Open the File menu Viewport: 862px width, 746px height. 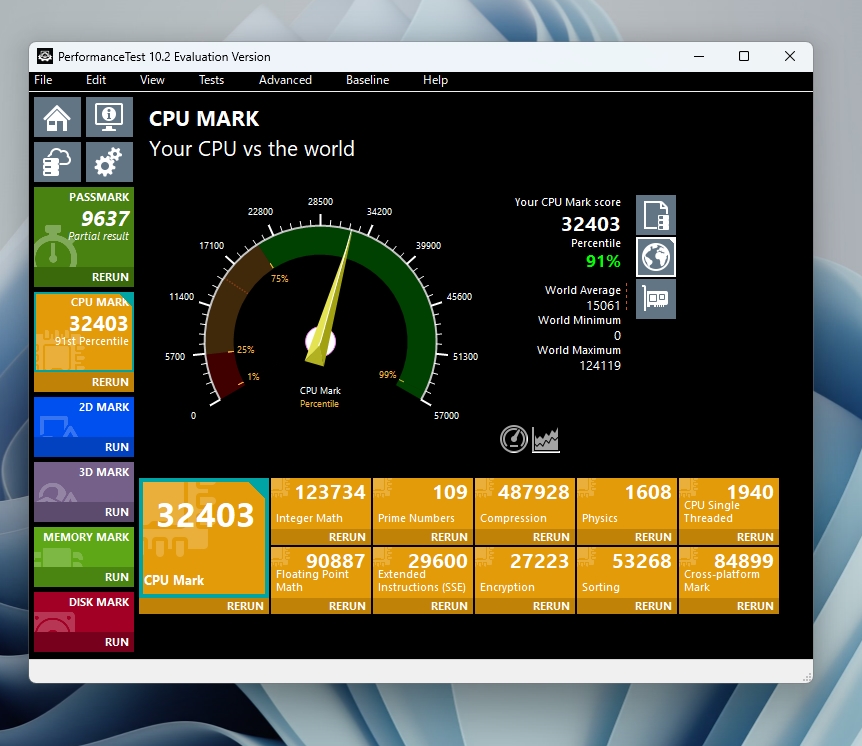[43, 80]
